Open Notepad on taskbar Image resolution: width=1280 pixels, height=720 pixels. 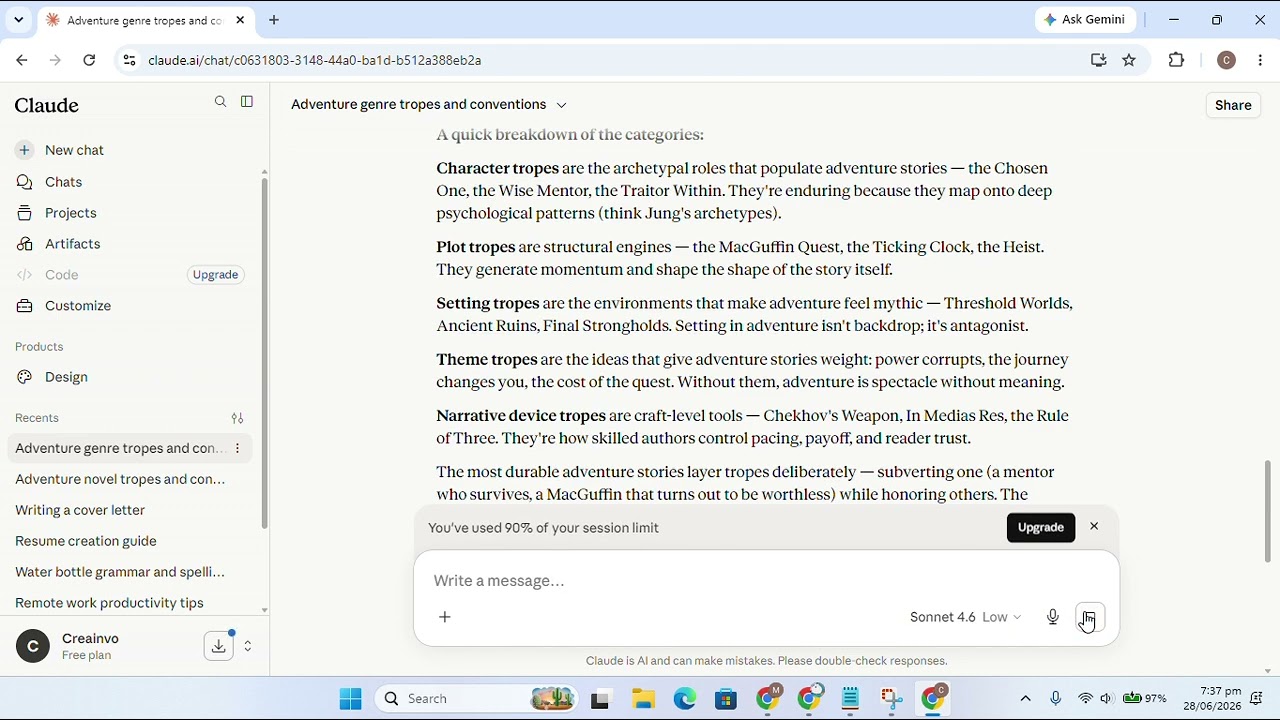click(x=850, y=699)
